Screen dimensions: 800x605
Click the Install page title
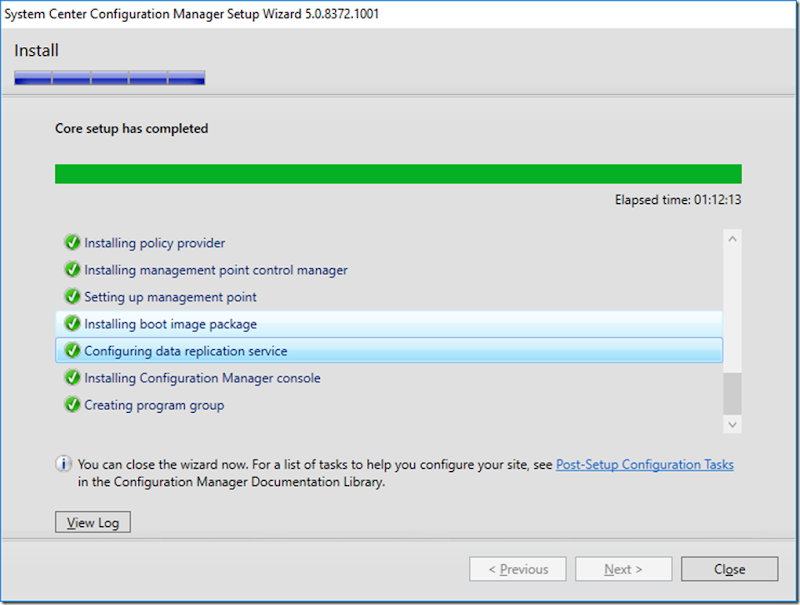click(x=36, y=51)
